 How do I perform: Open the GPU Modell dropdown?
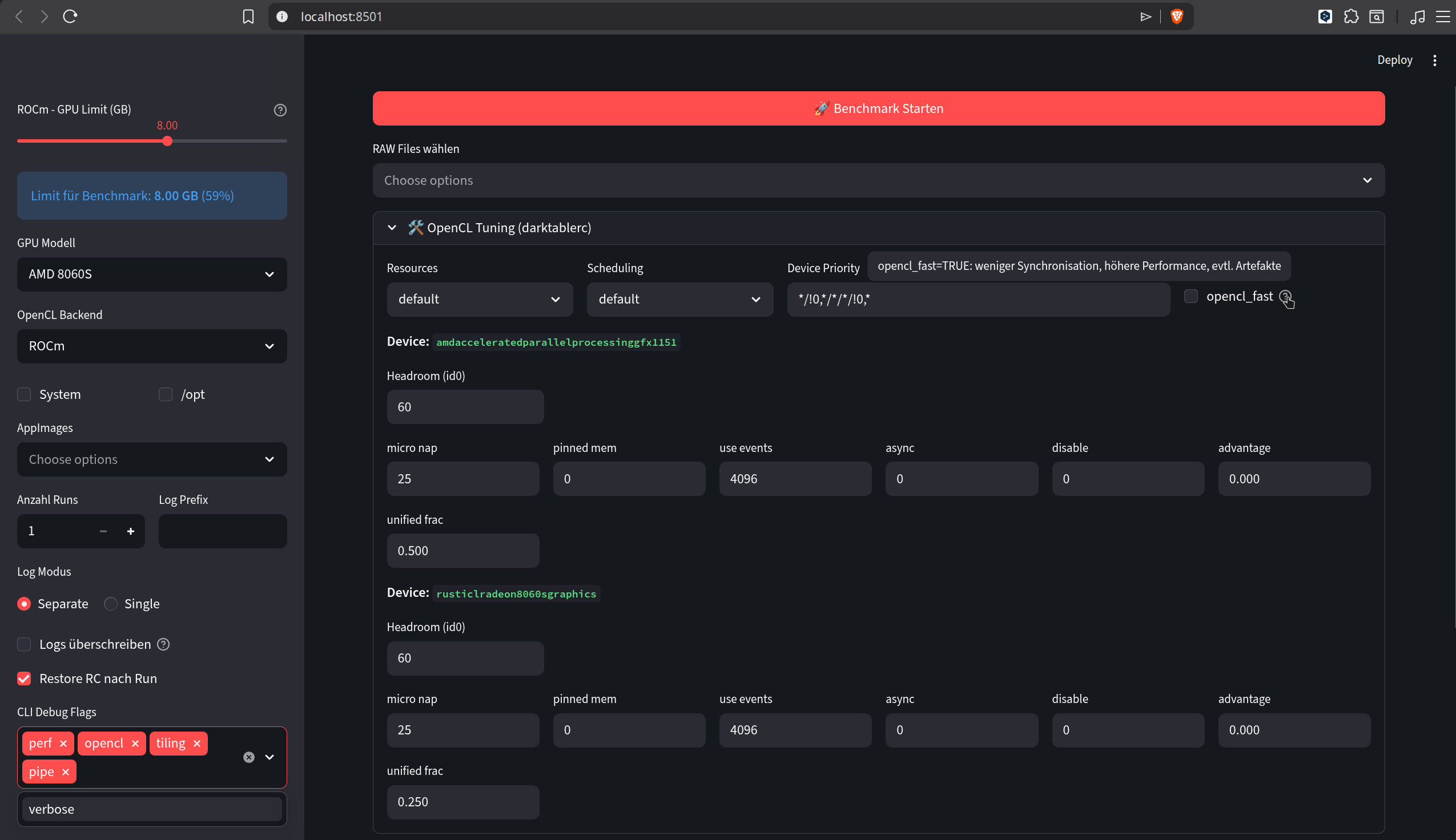tap(152, 274)
